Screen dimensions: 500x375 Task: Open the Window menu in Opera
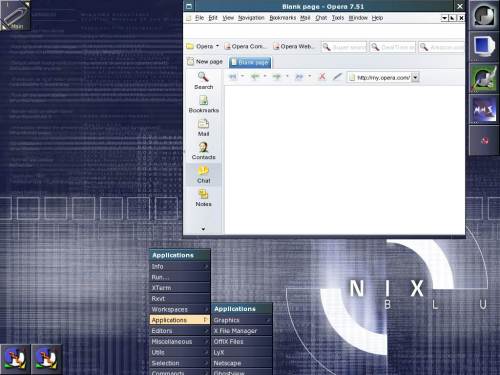pyautogui.click(x=358, y=18)
